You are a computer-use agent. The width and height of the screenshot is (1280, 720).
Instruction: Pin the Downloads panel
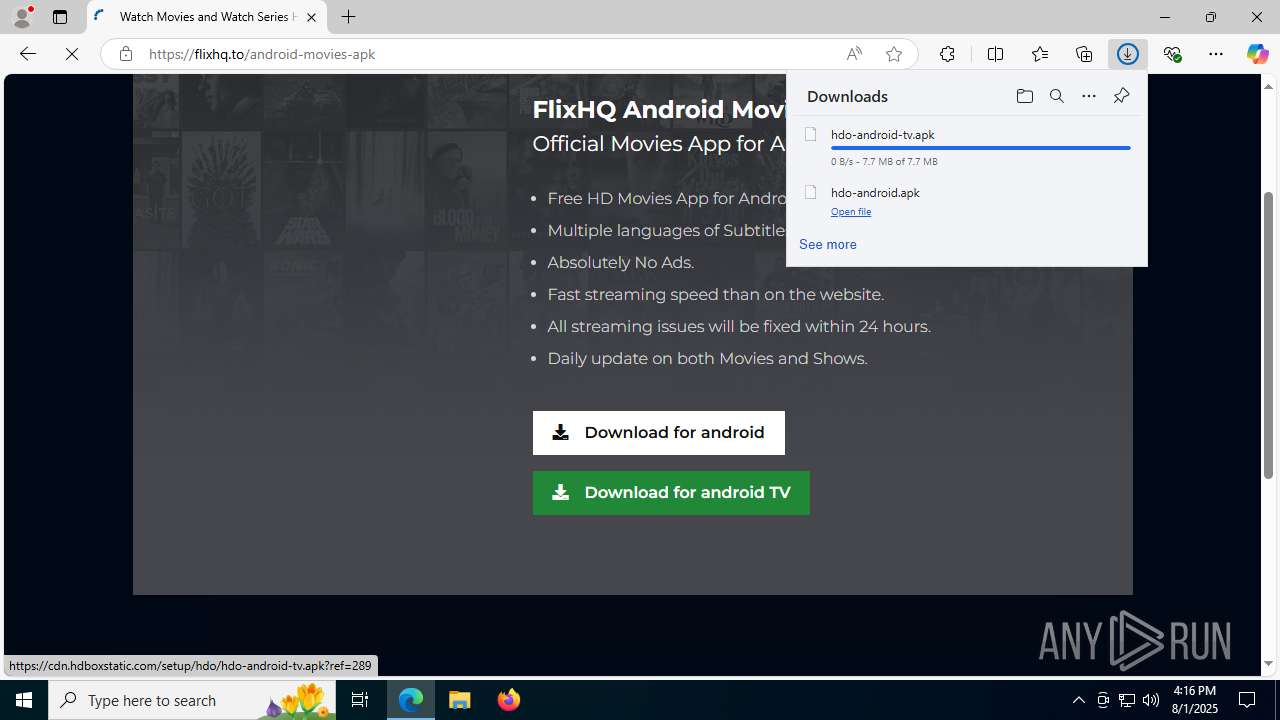(1121, 96)
